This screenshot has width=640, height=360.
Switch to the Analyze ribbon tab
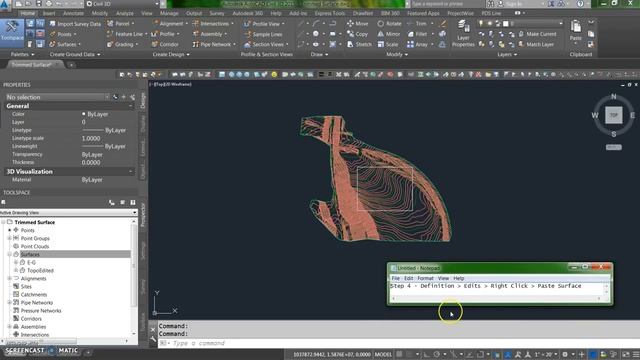click(124, 13)
